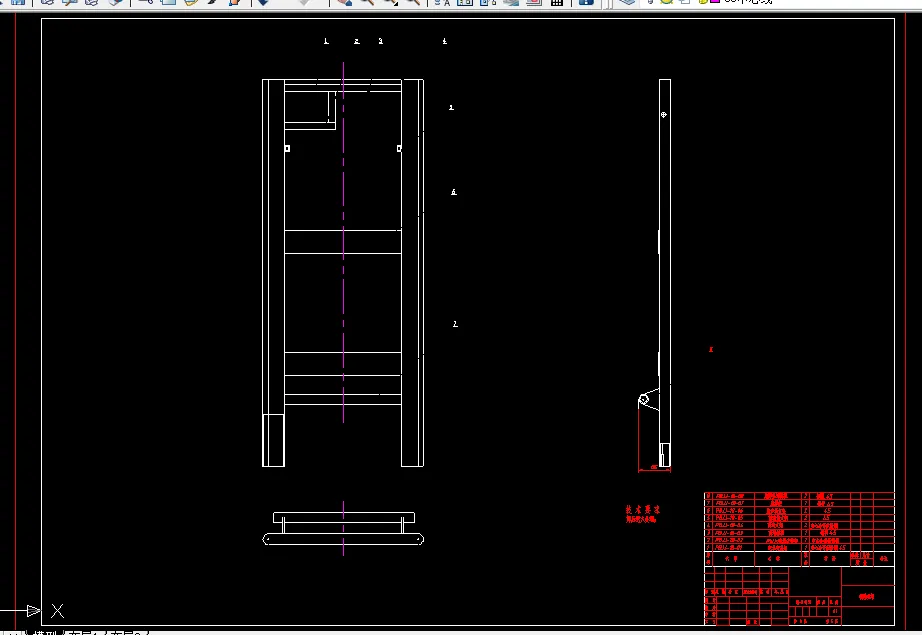The image size is (922, 635).
Task: Click the blue Help icon in toolbar
Action: [x=586, y=2]
